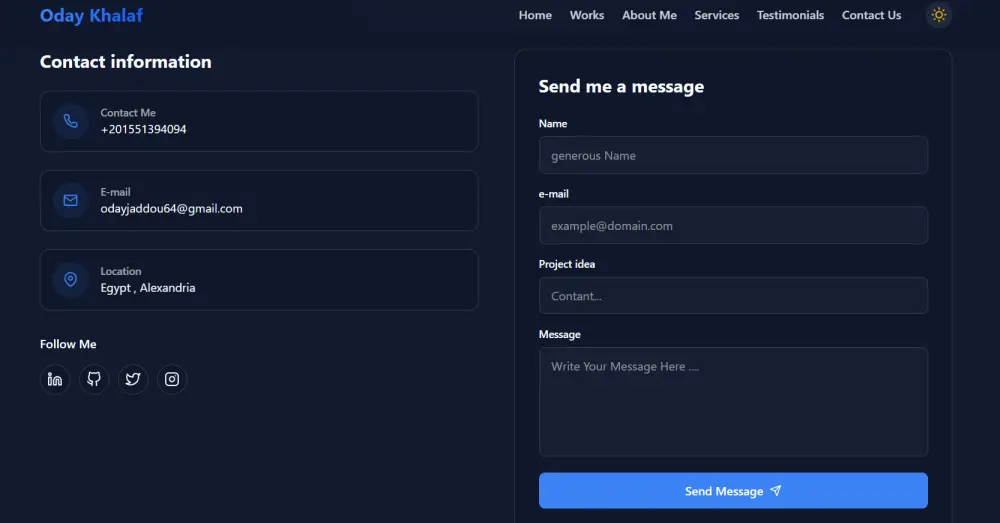Click the Send me a message heading
This screenshot has height=523, width=1000.
point(621,86)
